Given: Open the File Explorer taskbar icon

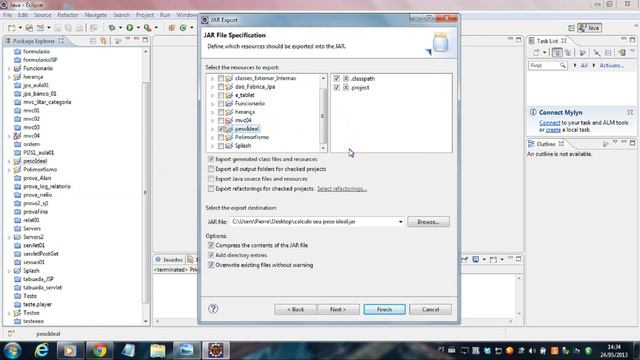Looking at the screenshot, I should tap(158, 351).
